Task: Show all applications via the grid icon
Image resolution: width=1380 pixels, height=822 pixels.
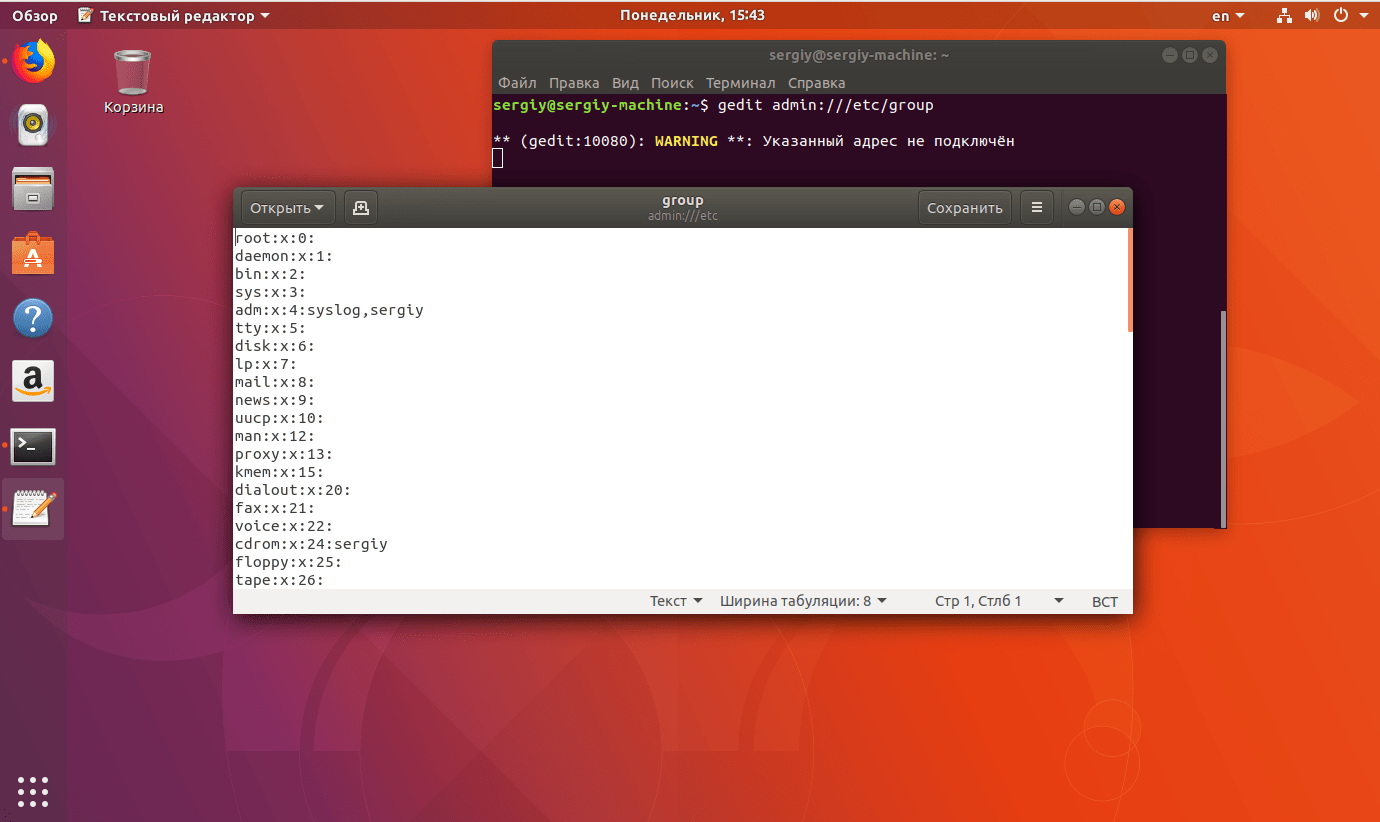Action: (x=33, y=791)
